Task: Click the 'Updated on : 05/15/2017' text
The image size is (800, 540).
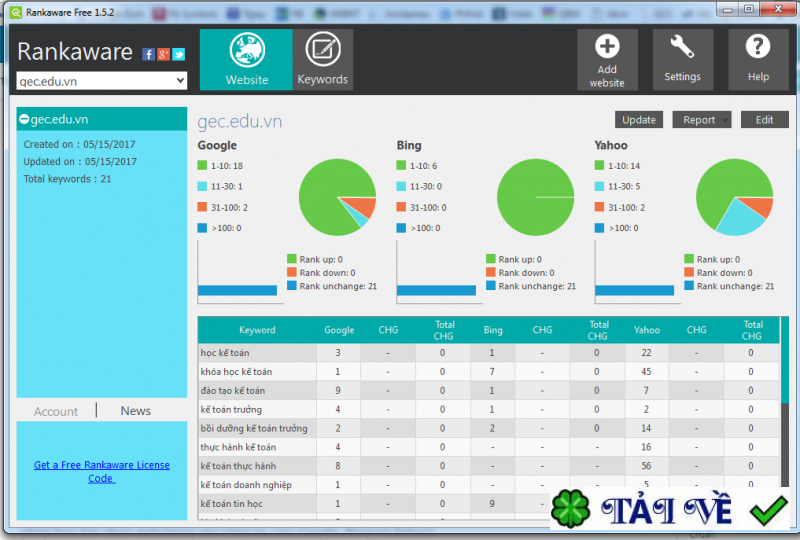Action: pyautogui.click(x=80, y=162)
